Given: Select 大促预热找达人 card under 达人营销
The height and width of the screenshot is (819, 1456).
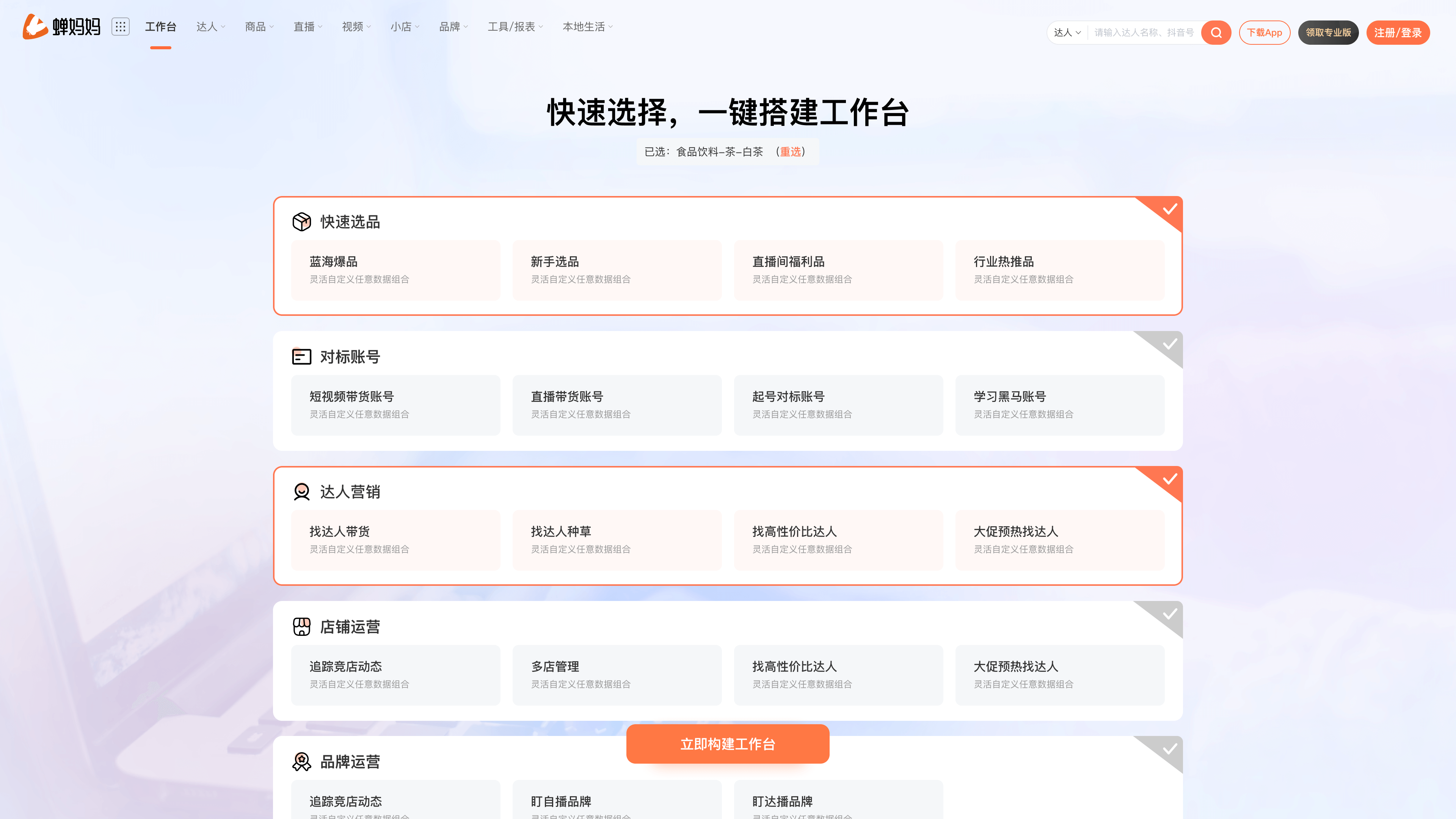Looking at the screenshot, I should 1060,540.
